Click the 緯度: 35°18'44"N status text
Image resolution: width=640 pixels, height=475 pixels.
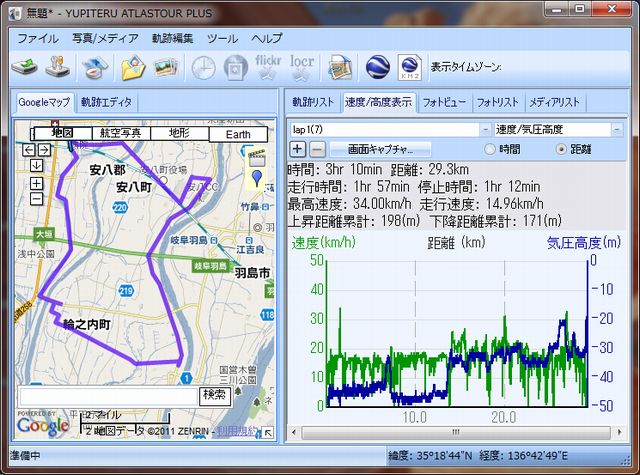430,456
